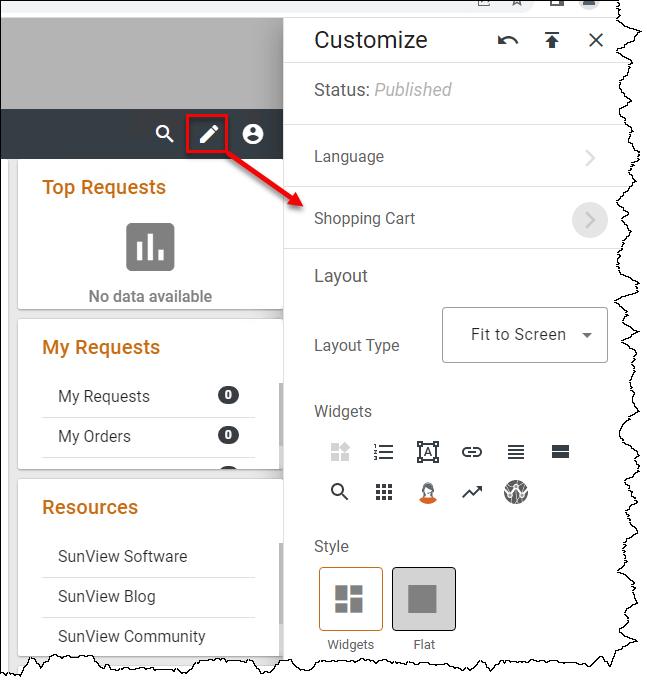Click the My Requests card scrollbar
This screenshot has height=682, width=647.
pyautogui.click(x=280, y=415)
